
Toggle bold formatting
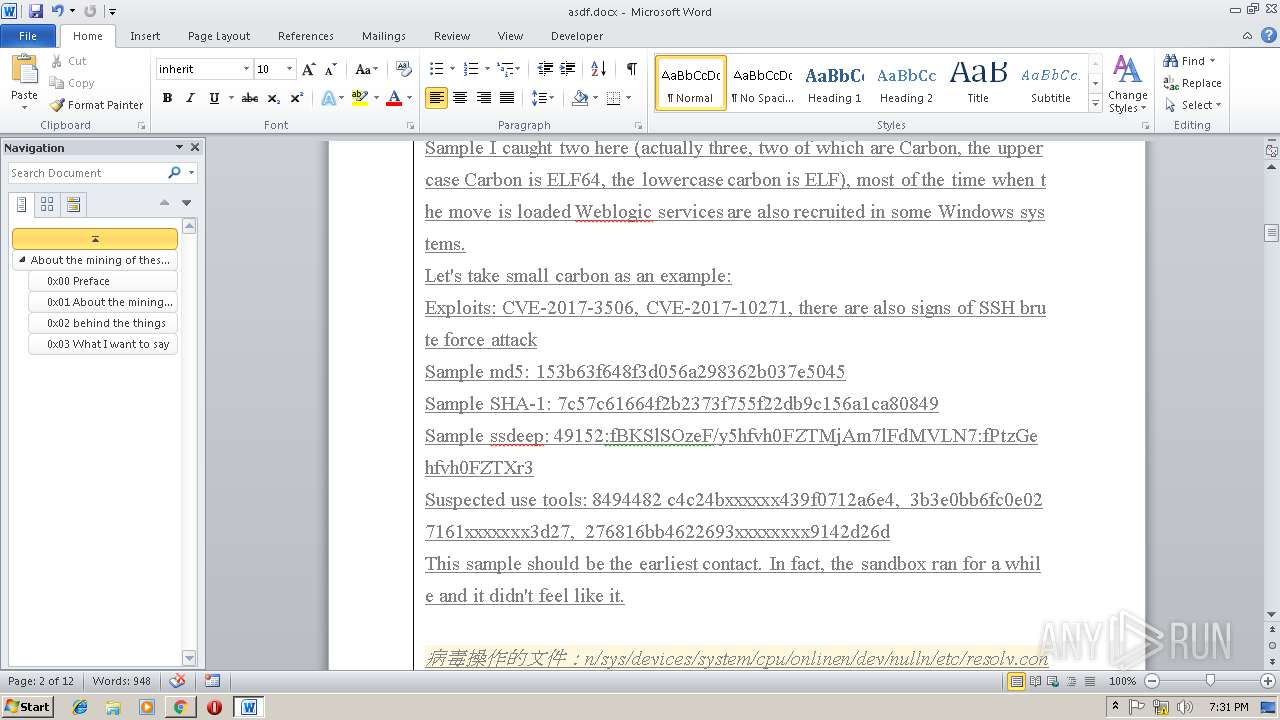pos(167,98)
